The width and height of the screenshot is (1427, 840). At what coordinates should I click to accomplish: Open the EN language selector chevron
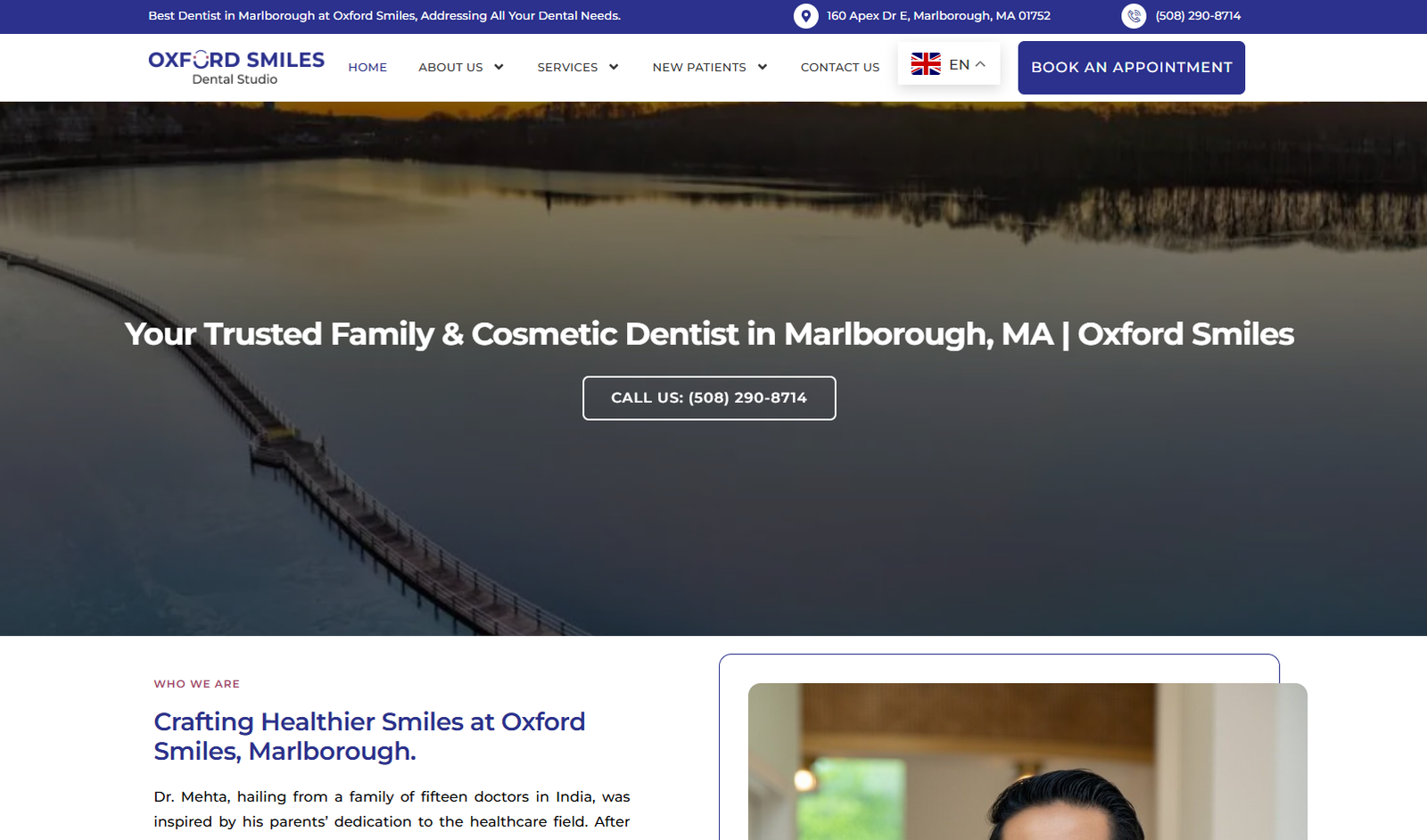[x=980, y=64]
